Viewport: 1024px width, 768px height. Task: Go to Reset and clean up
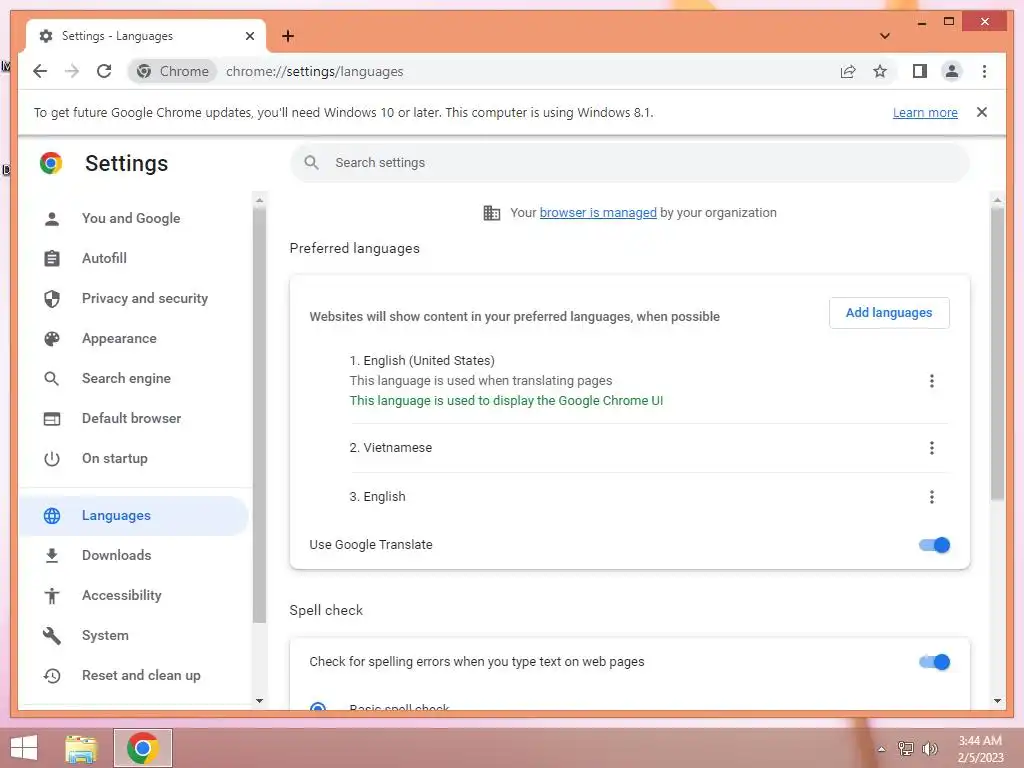coord(134,676)
